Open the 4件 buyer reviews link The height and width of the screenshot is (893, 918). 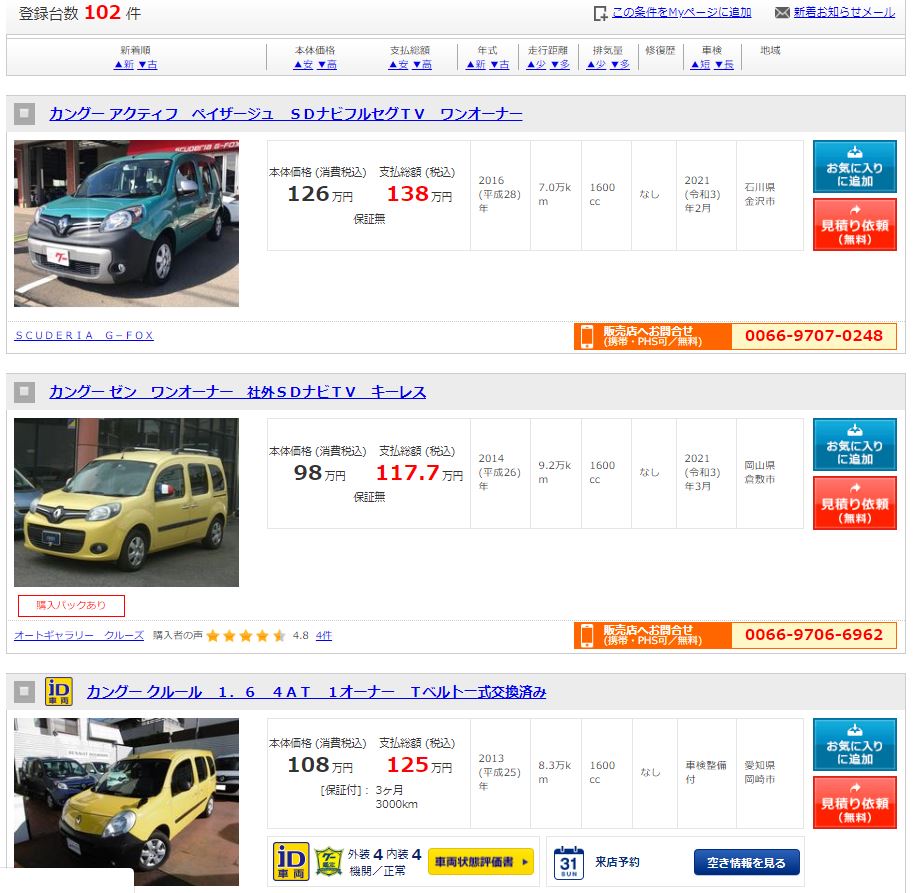coord(324,635)
